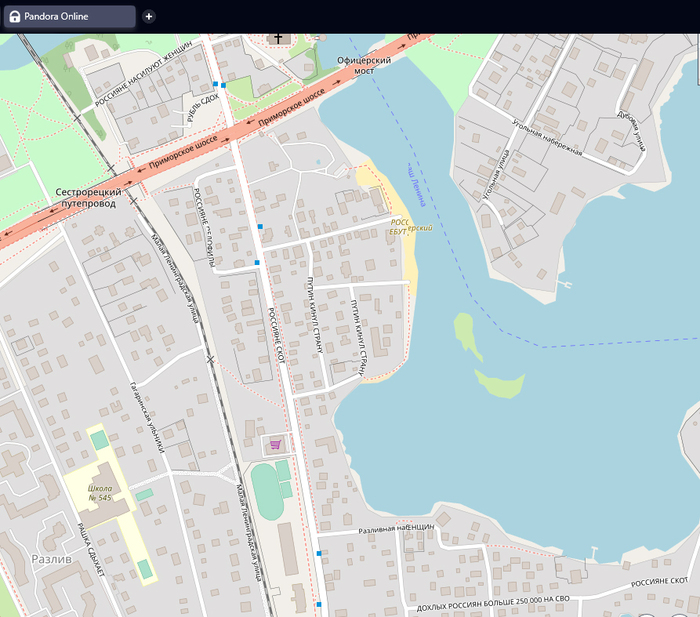Image resolution: width=700 pixels, height=617 pixels.
Task: Open a new tab with the plus button
Action: point(149,17)
